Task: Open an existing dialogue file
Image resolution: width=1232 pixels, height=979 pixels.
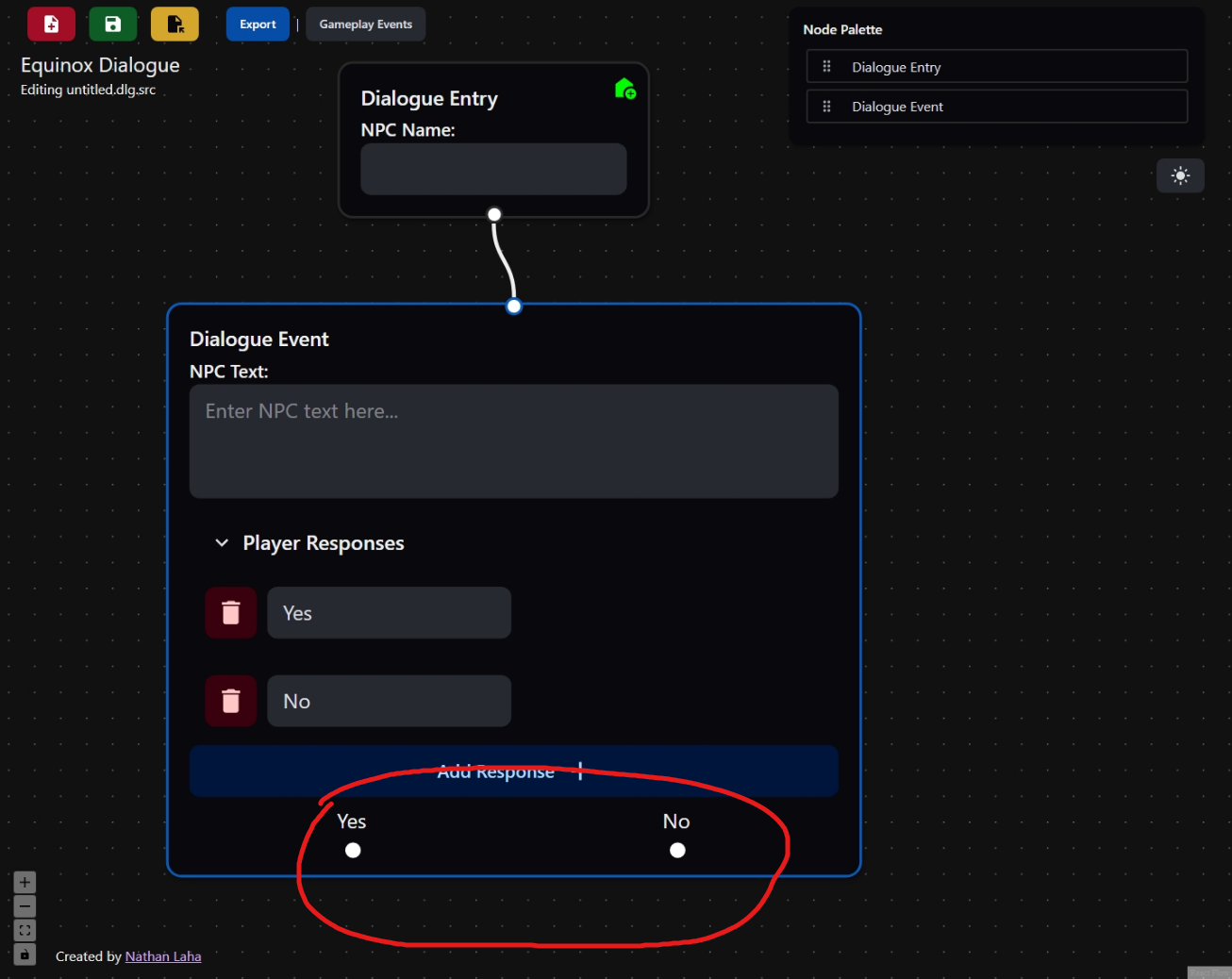Action: pyautogui.click(x=175, y=24)
